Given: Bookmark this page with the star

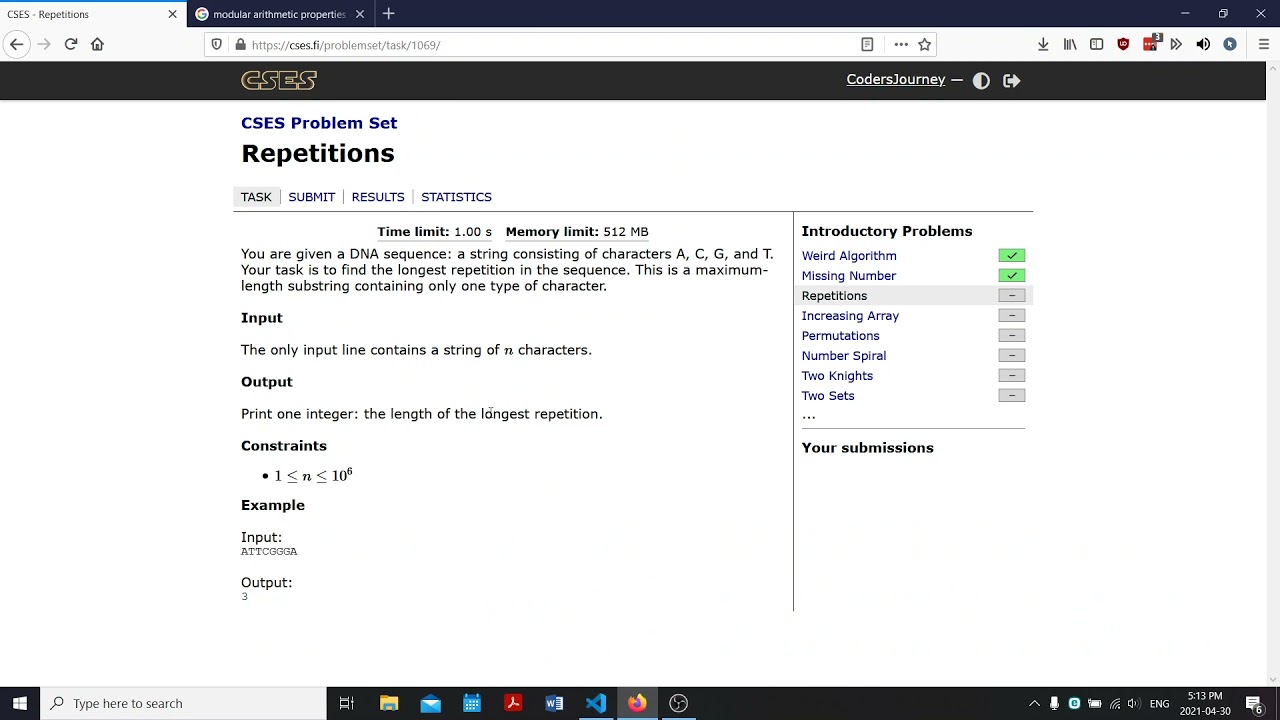Looking at the screenshot, I should 925,45.
